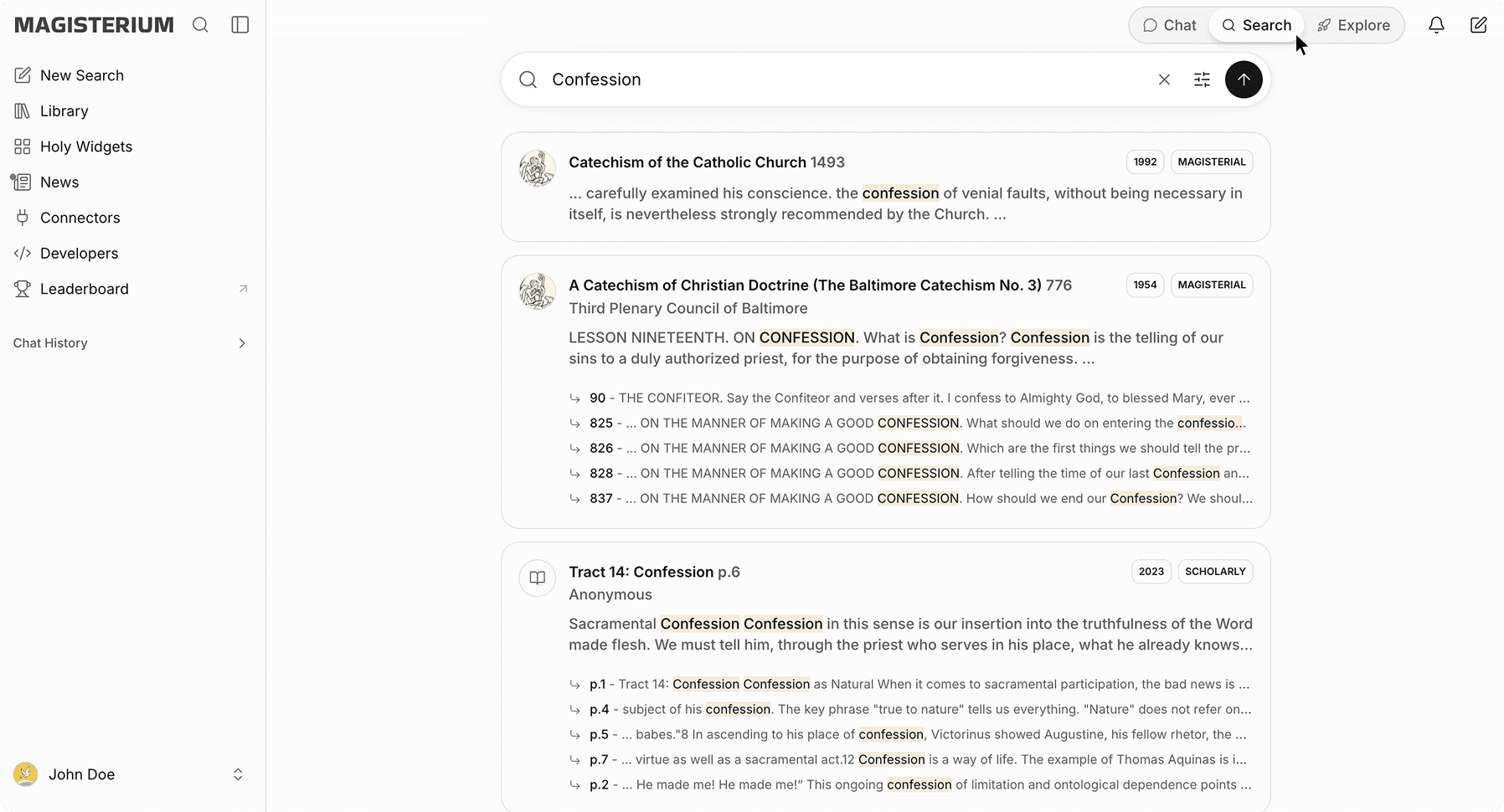Click the top-right compose new icon

(1479, 25)
